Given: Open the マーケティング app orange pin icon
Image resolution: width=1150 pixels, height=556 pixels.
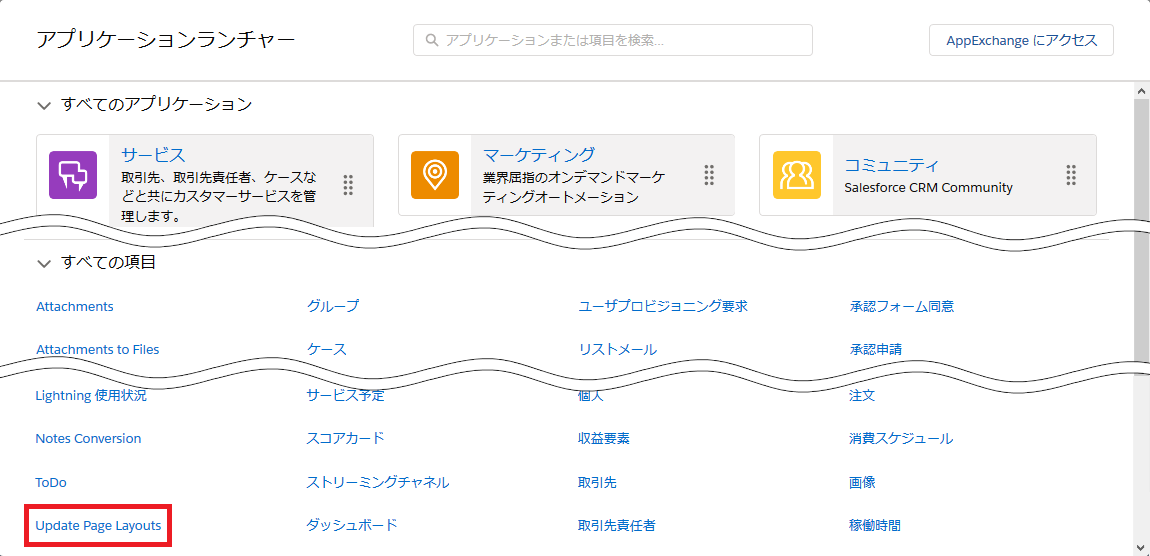Looking at the screenshot, I should (435, 175).
